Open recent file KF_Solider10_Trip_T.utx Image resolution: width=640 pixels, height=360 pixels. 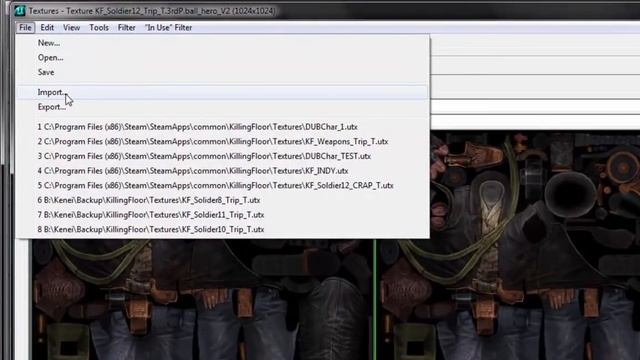pyautogui.click(x=222, y=229)
